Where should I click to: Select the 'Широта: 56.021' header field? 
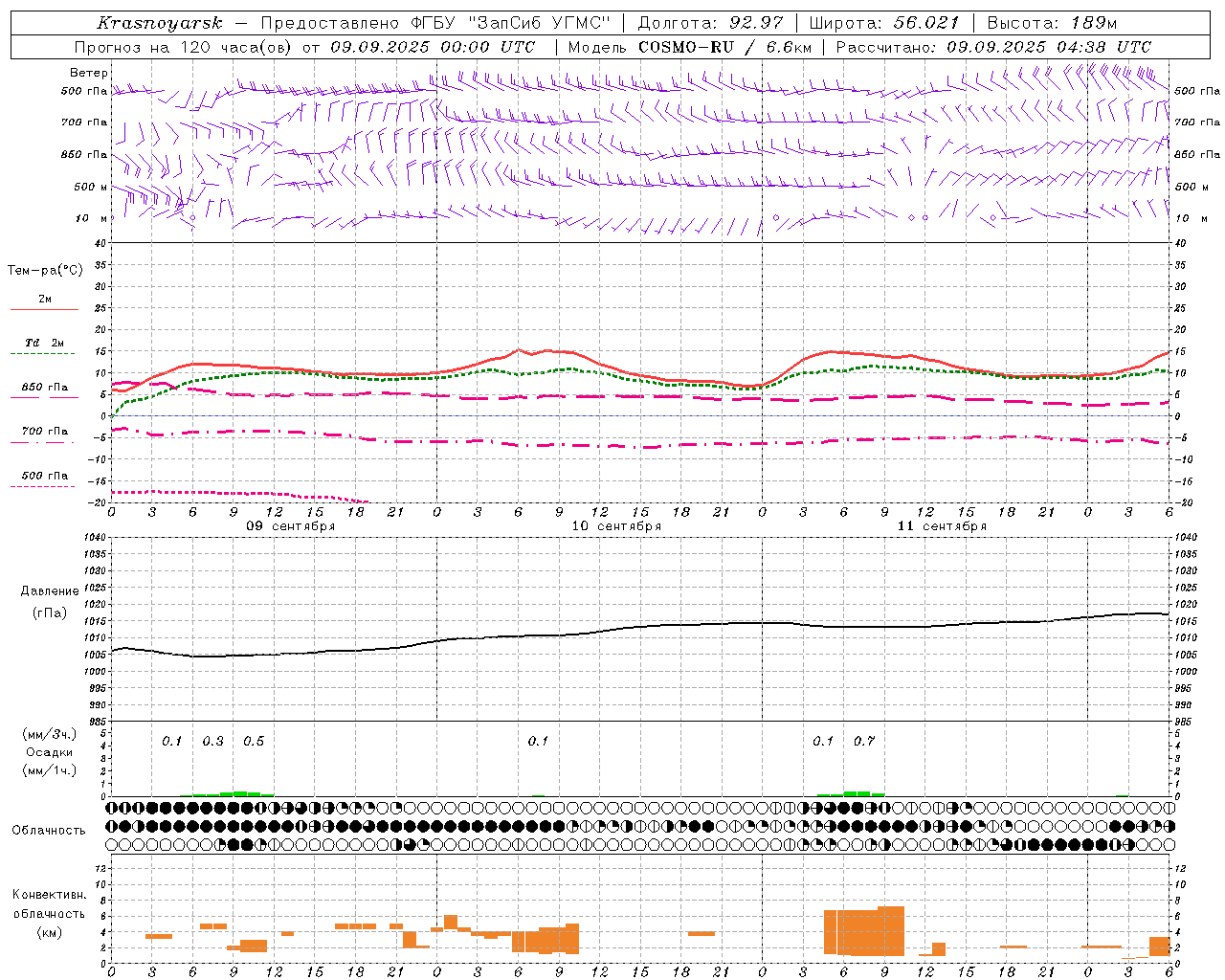tap(884, 23)
